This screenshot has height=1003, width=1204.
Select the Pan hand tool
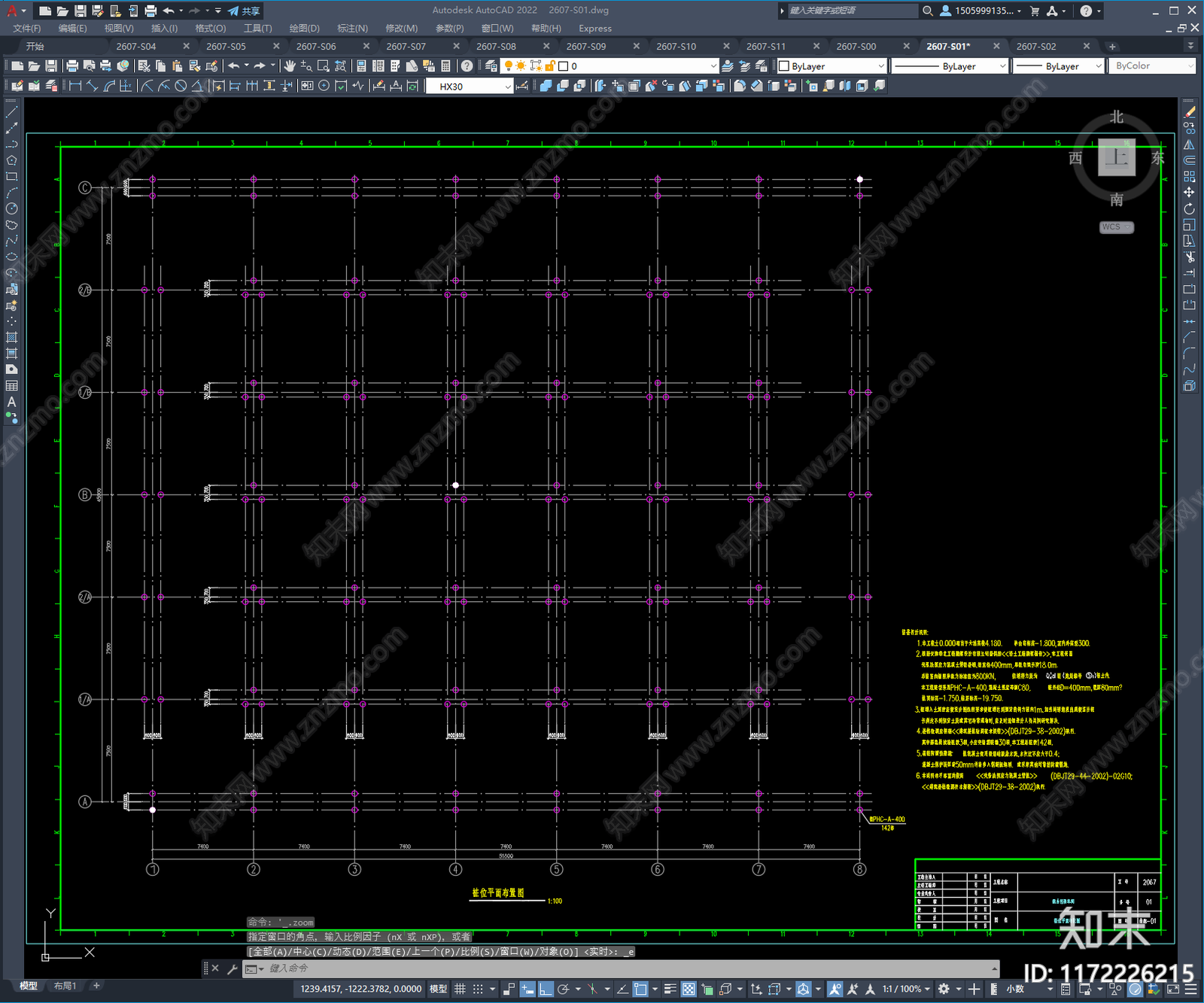pos(290,66)
